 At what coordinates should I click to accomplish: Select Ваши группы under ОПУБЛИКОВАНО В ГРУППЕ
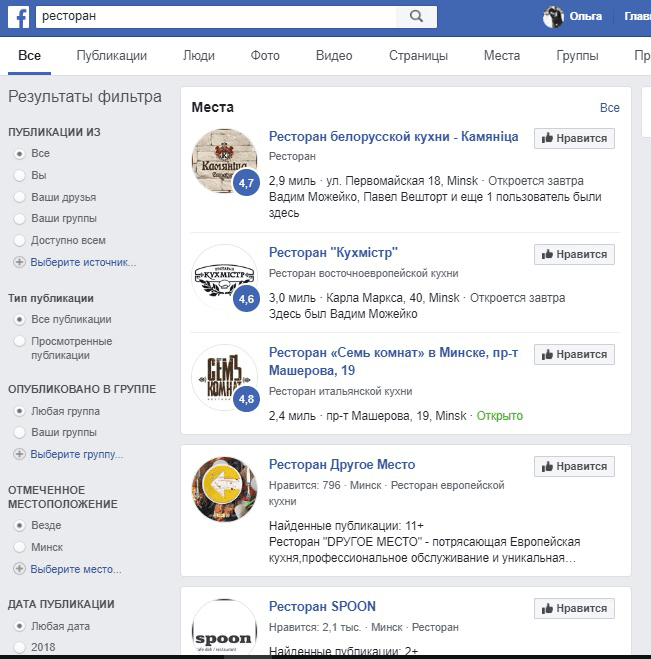tap(19, 432)
